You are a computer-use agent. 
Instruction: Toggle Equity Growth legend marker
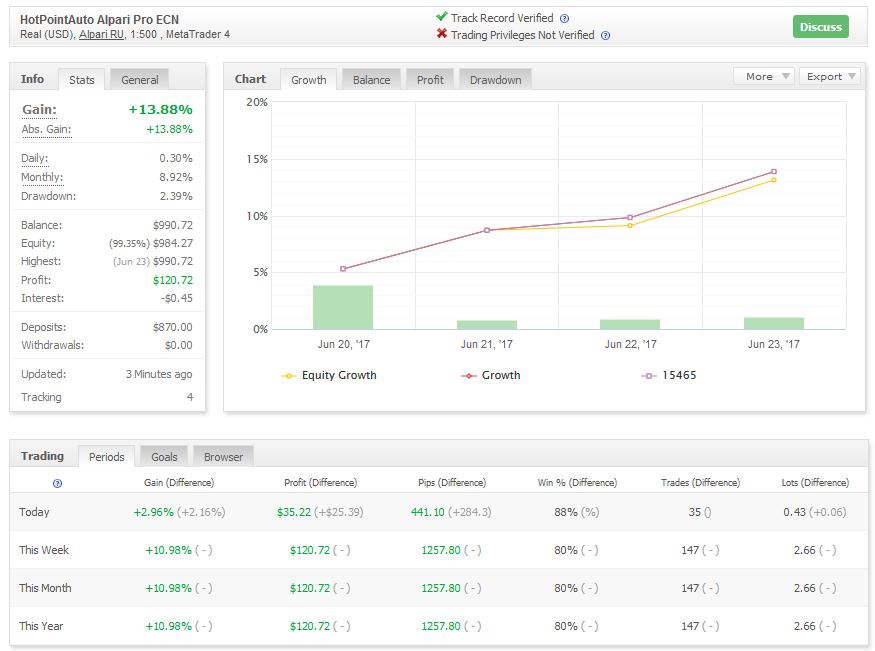289,376
